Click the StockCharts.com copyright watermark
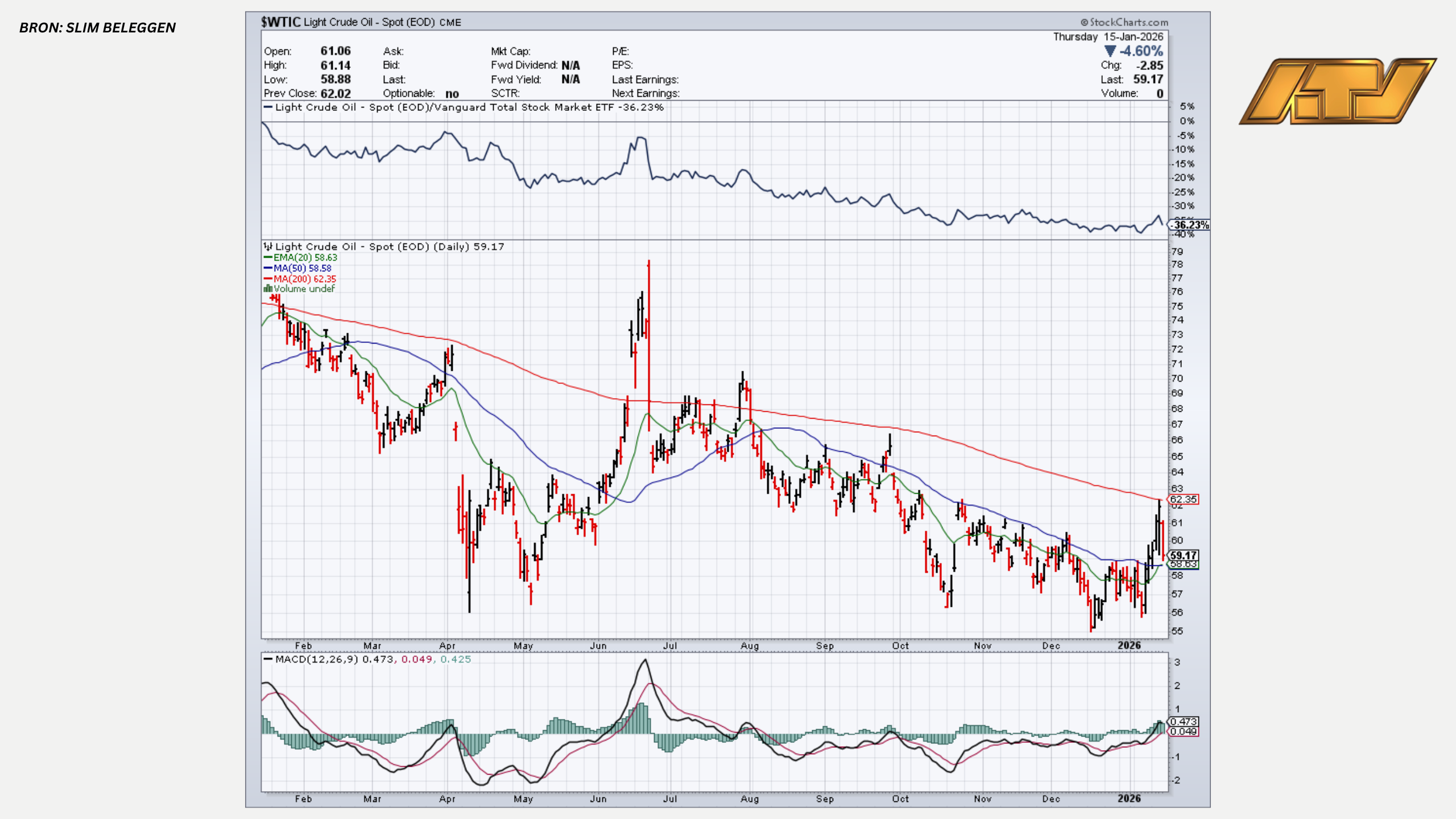This screenshot has height=819, width=1456. pyautogui.click(x=1124, y=22)
